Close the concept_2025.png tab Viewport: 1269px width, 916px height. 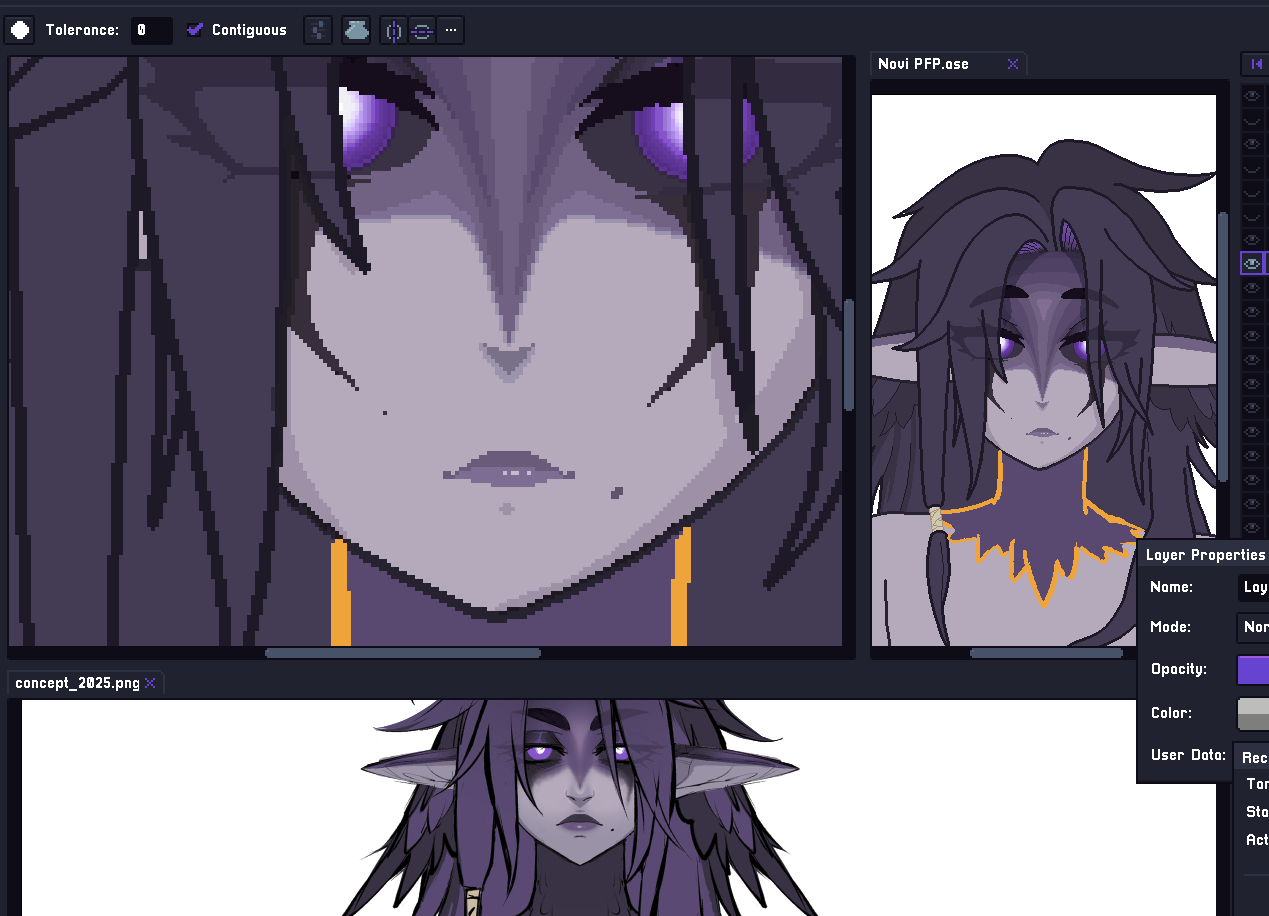(x=150, y=683)
